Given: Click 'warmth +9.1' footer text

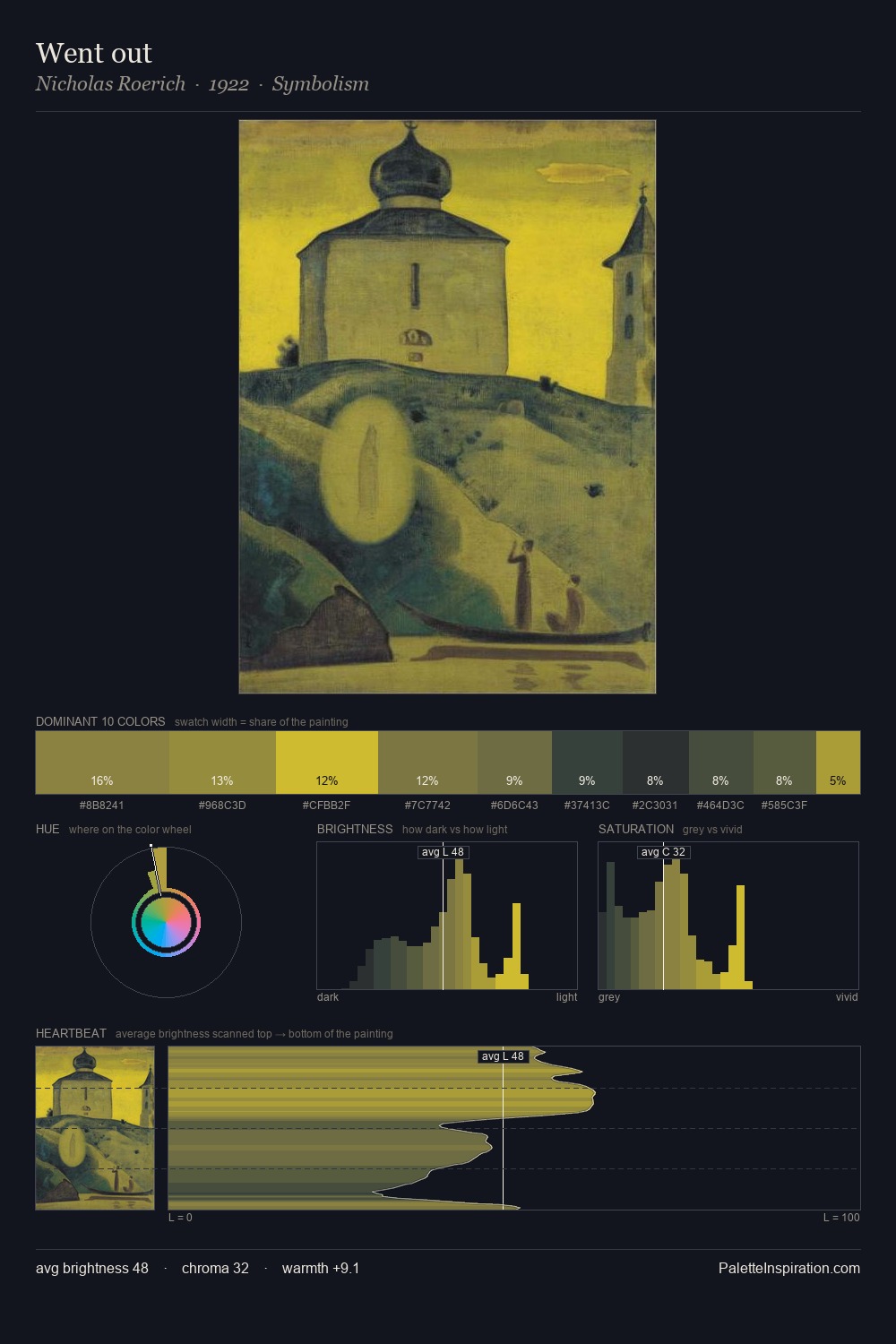Looking at the screenshot, I should pos(321,1268).
